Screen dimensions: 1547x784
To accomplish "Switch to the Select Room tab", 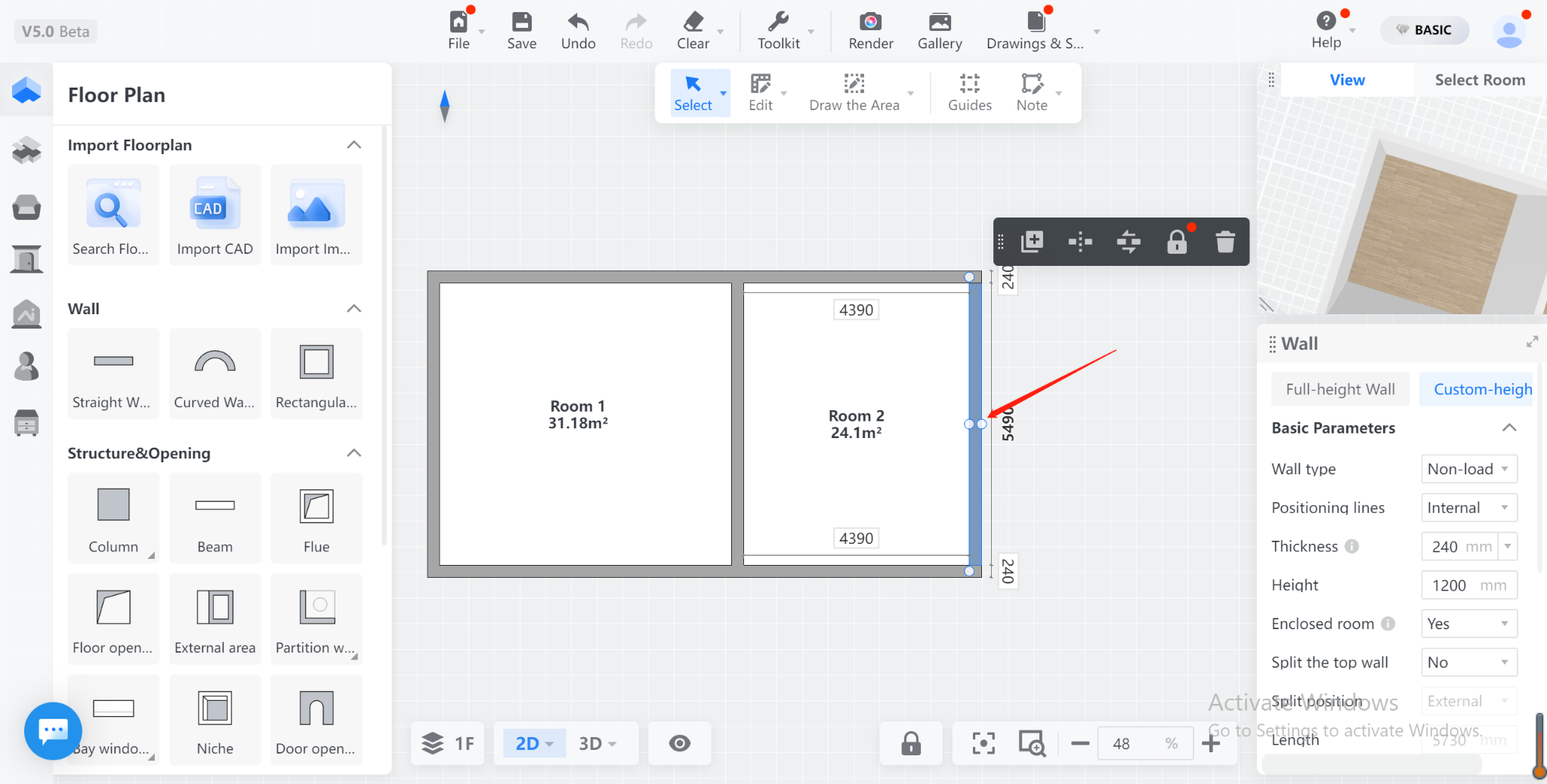I will [1479, 80].
